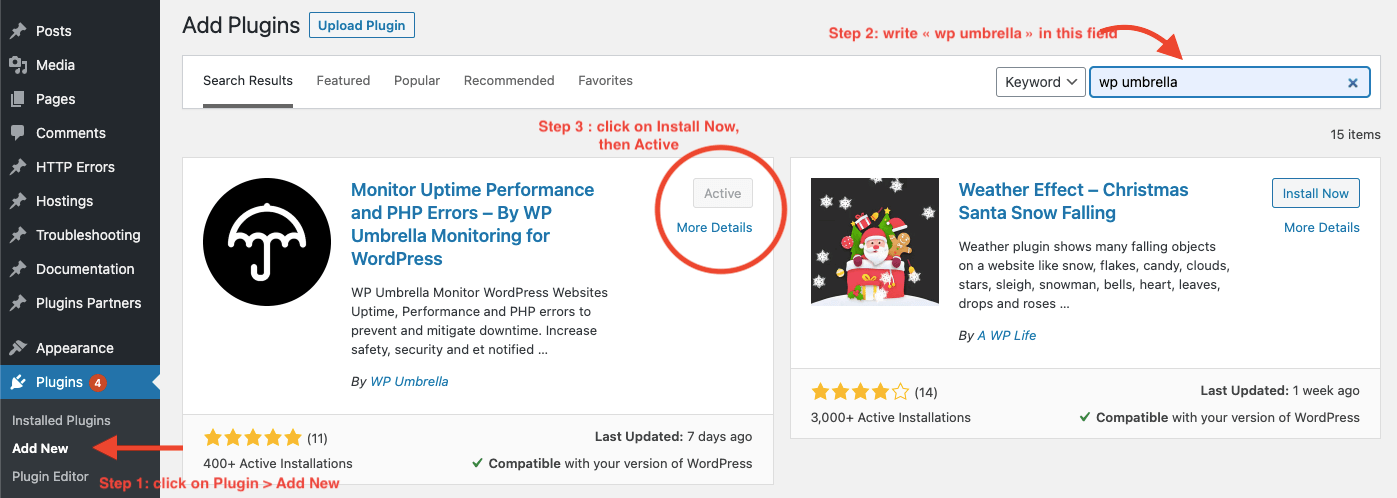Click the Appearance paintbrush icon
This screenshot has width=1397, height=498.
(18, 348)
